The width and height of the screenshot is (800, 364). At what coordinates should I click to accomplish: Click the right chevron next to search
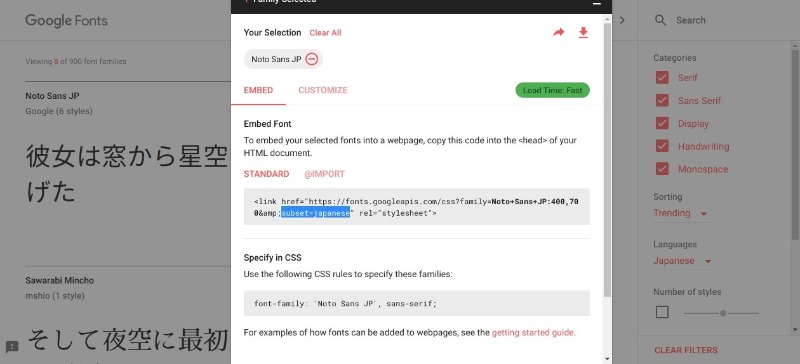(622, 20)
